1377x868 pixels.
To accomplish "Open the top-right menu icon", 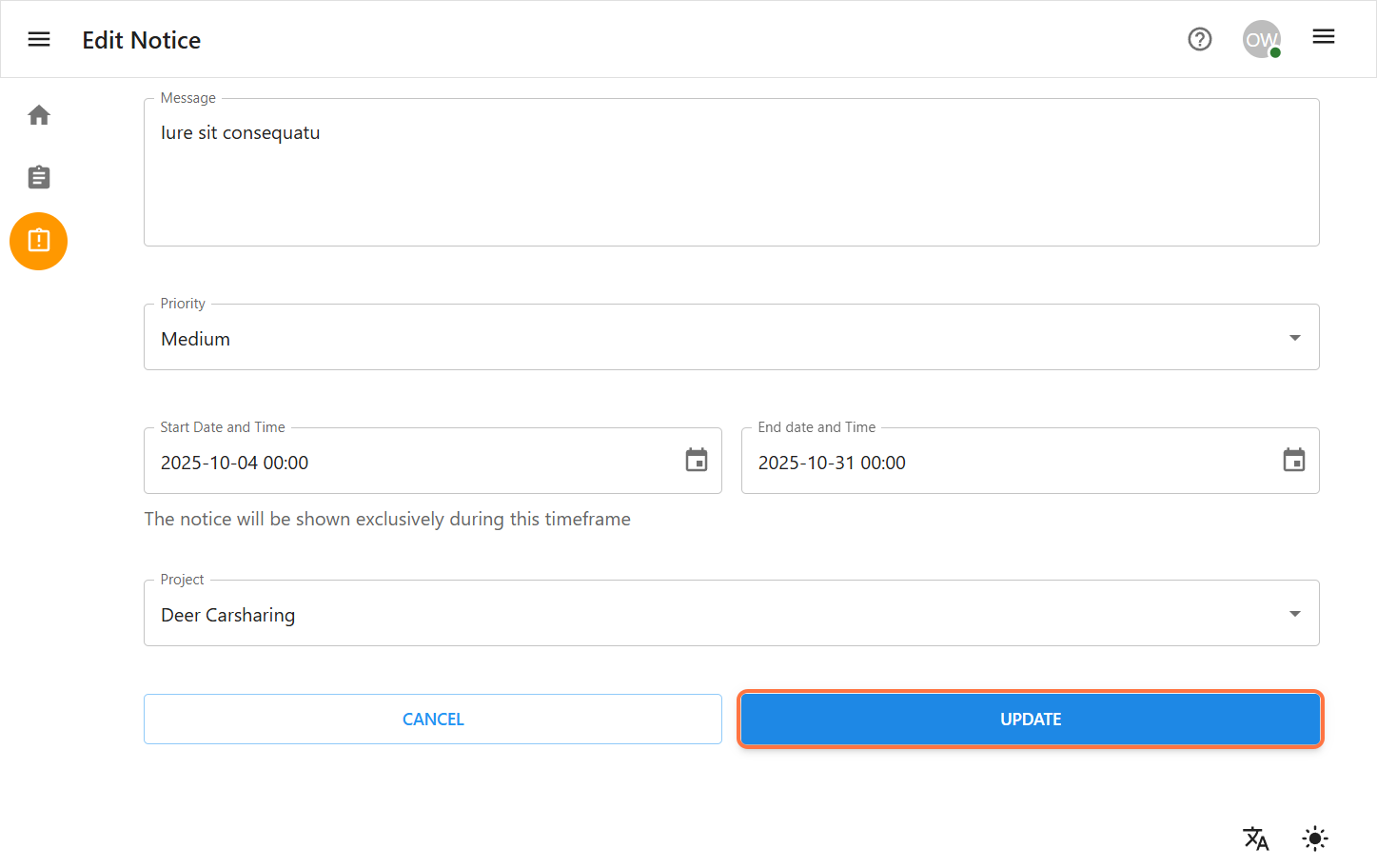I will (1323, 37).
